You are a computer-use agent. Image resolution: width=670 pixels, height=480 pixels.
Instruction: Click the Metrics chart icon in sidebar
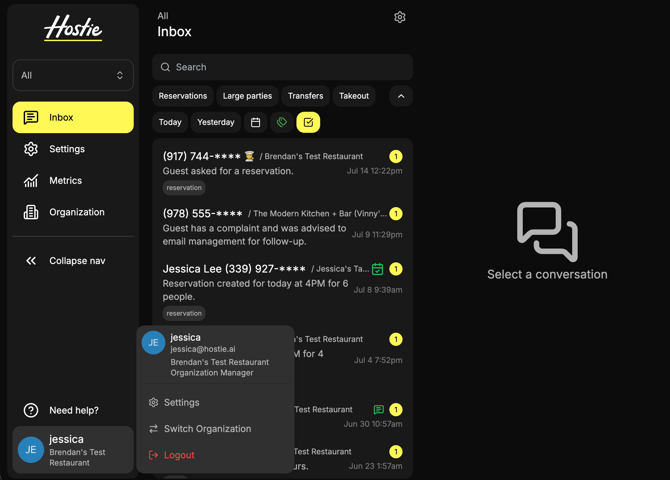[31, 181]
